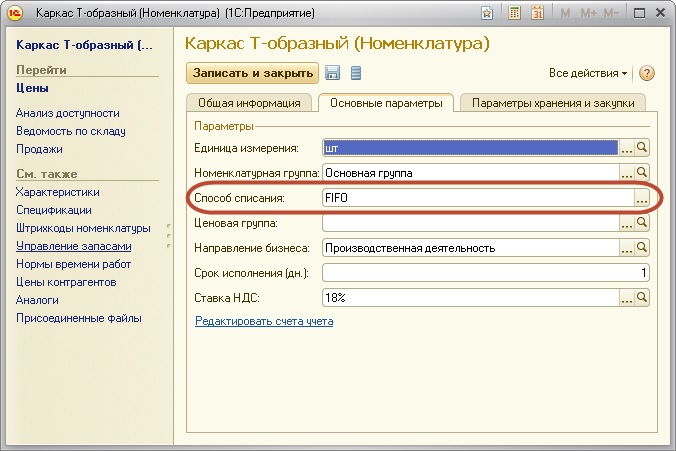
Task: Open the calendar icon in title bar
Action: (537, 13)
